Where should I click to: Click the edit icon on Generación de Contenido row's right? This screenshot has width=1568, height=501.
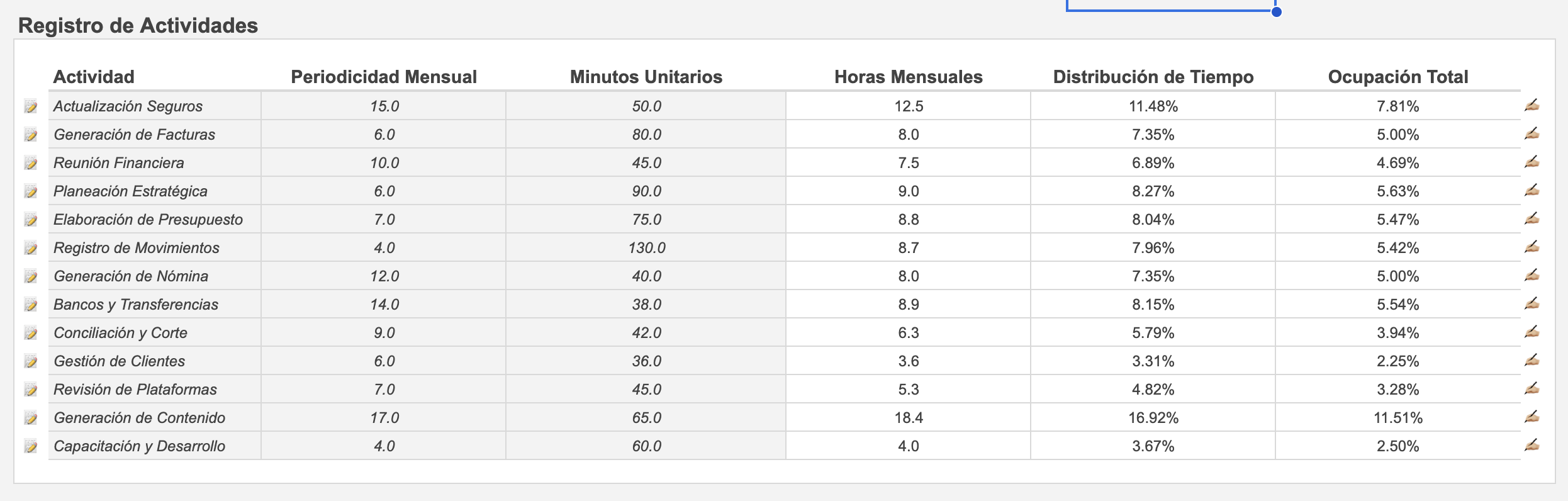tap(1532, 417)
